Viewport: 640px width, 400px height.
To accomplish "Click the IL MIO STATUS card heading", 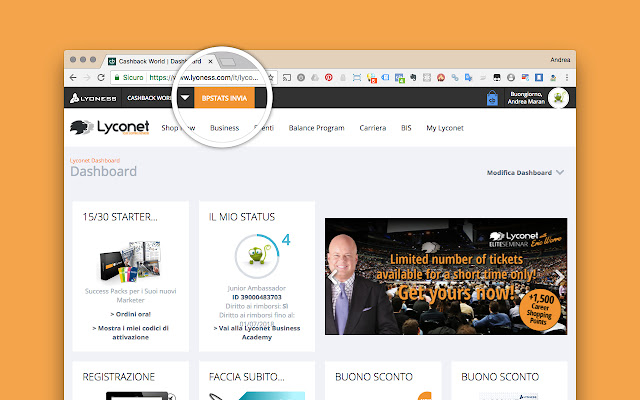I will click(x=242, y=217).
